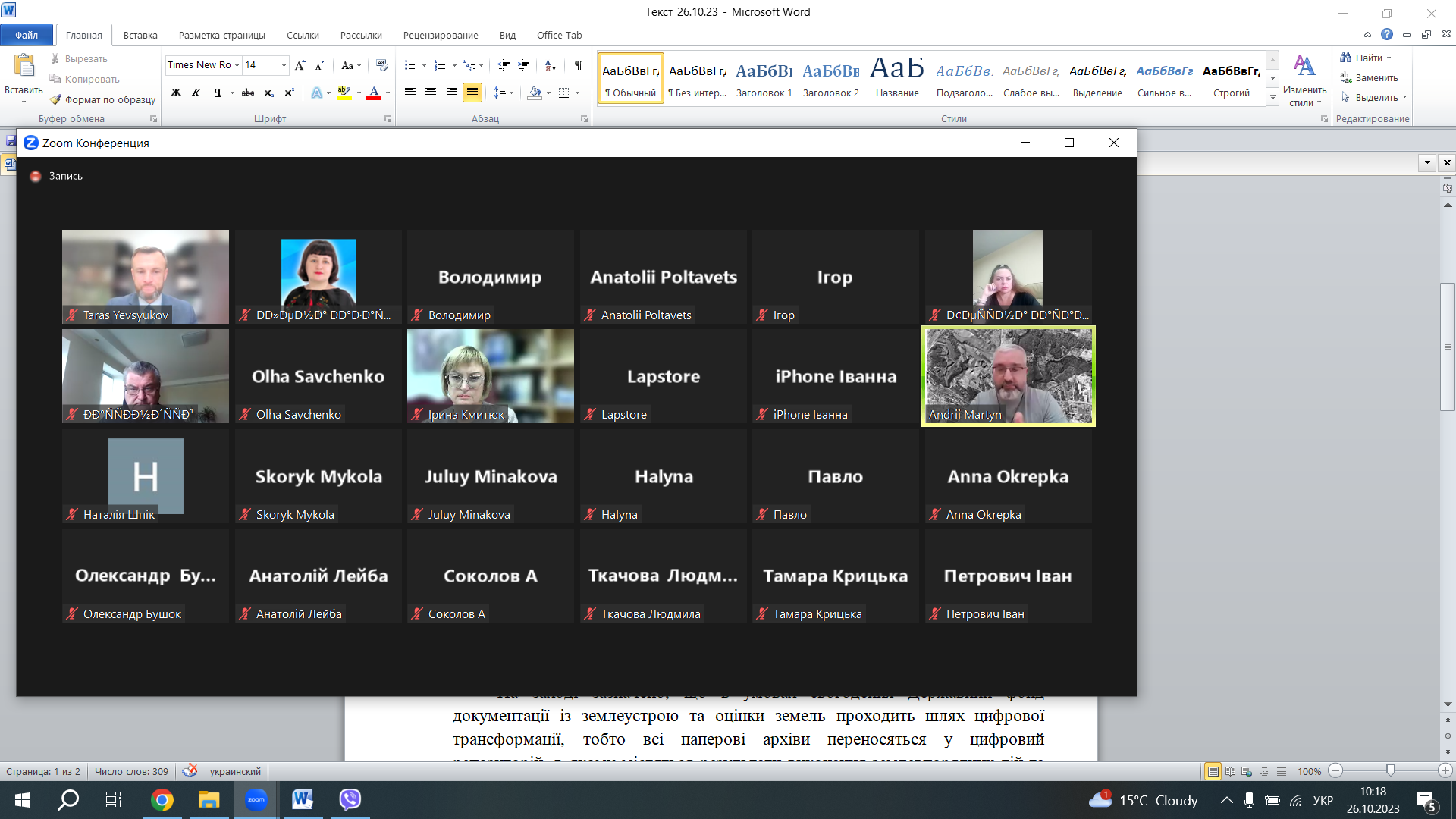Toggle show paragraph marks (¶)

tap(579, 65)
